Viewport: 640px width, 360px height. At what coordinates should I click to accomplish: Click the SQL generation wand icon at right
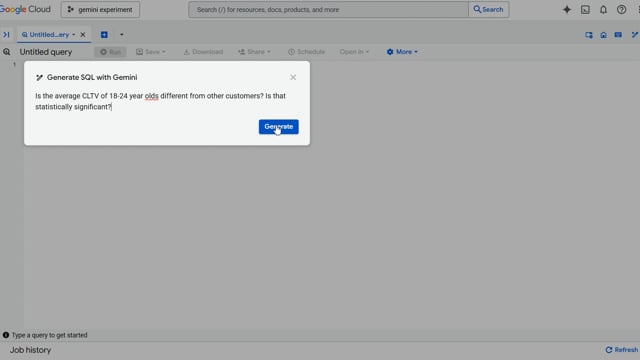[635, 35]
